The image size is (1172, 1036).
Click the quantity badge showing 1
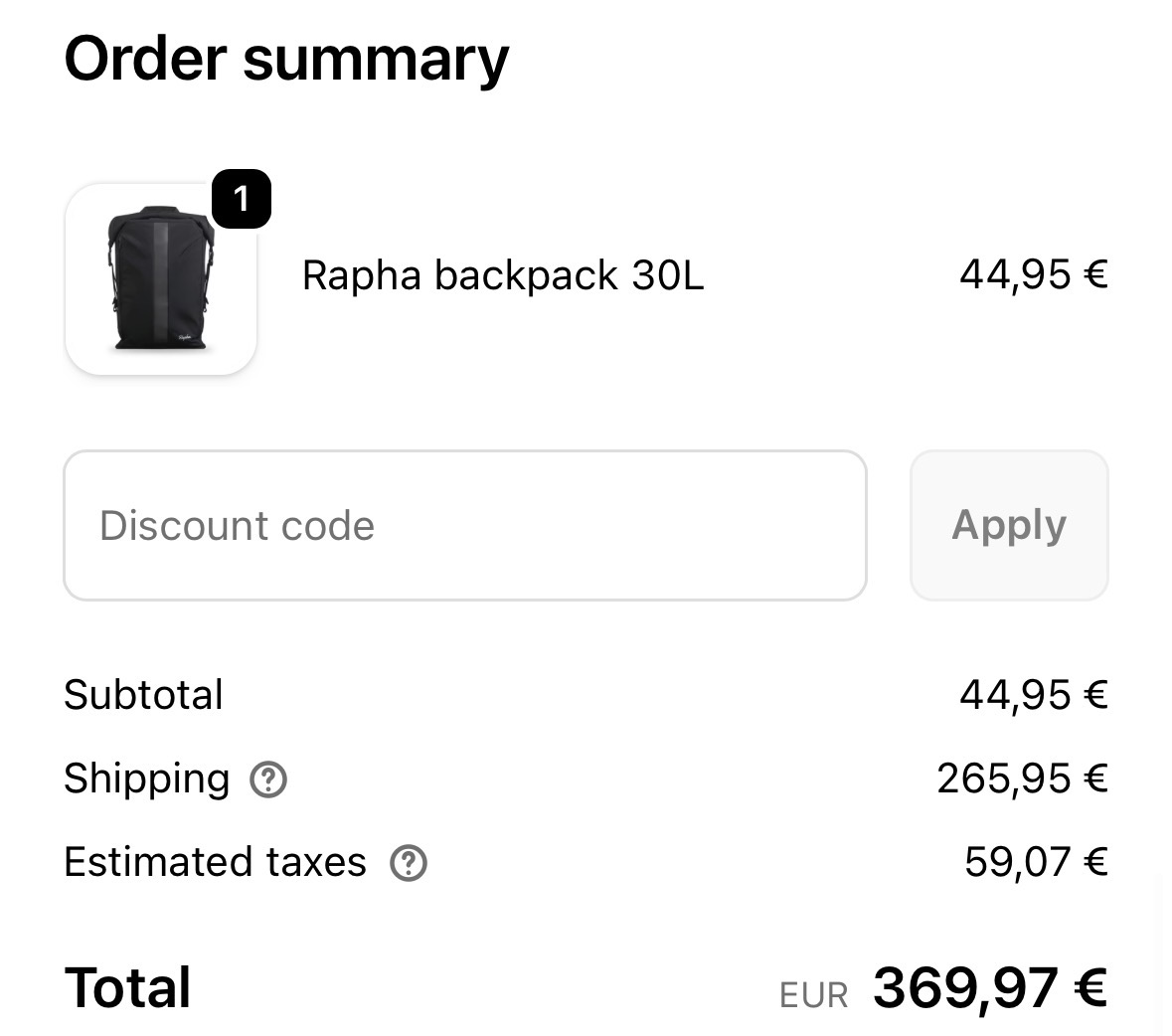[241, 200]
